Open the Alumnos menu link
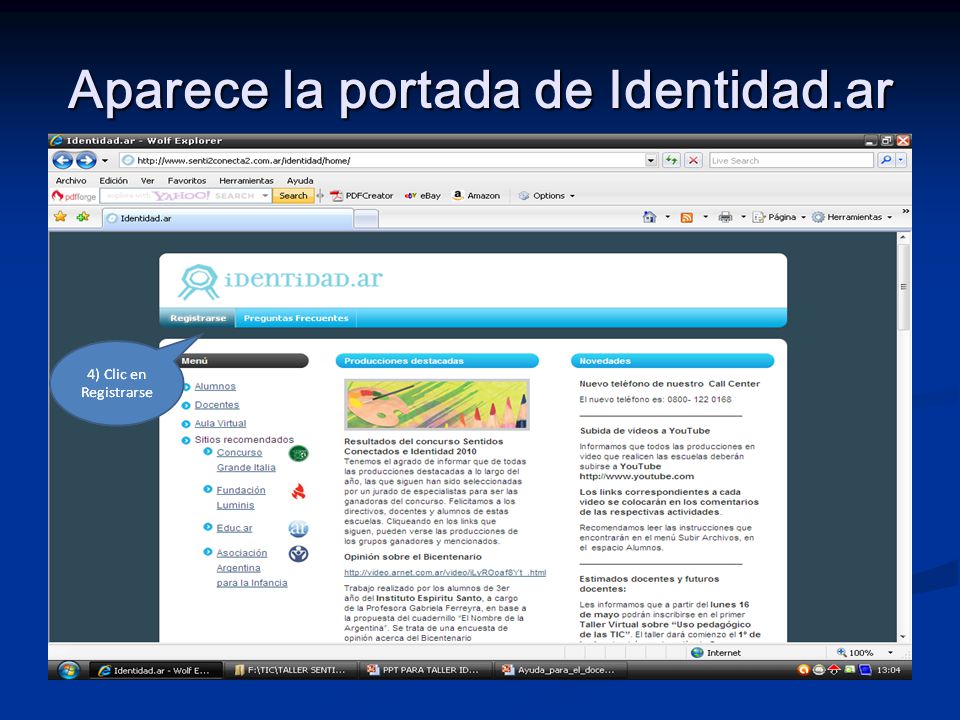 [215, 386]
